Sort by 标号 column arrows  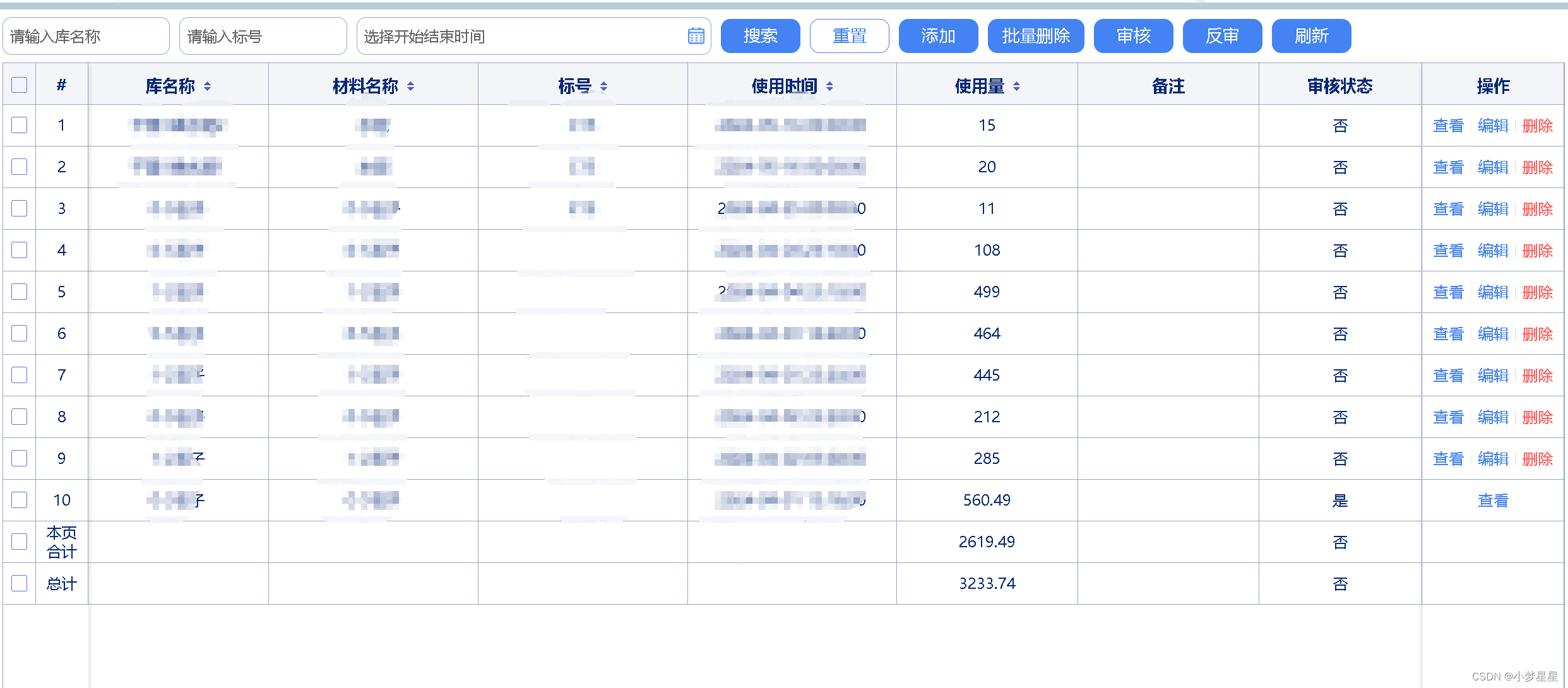(603, 86)
